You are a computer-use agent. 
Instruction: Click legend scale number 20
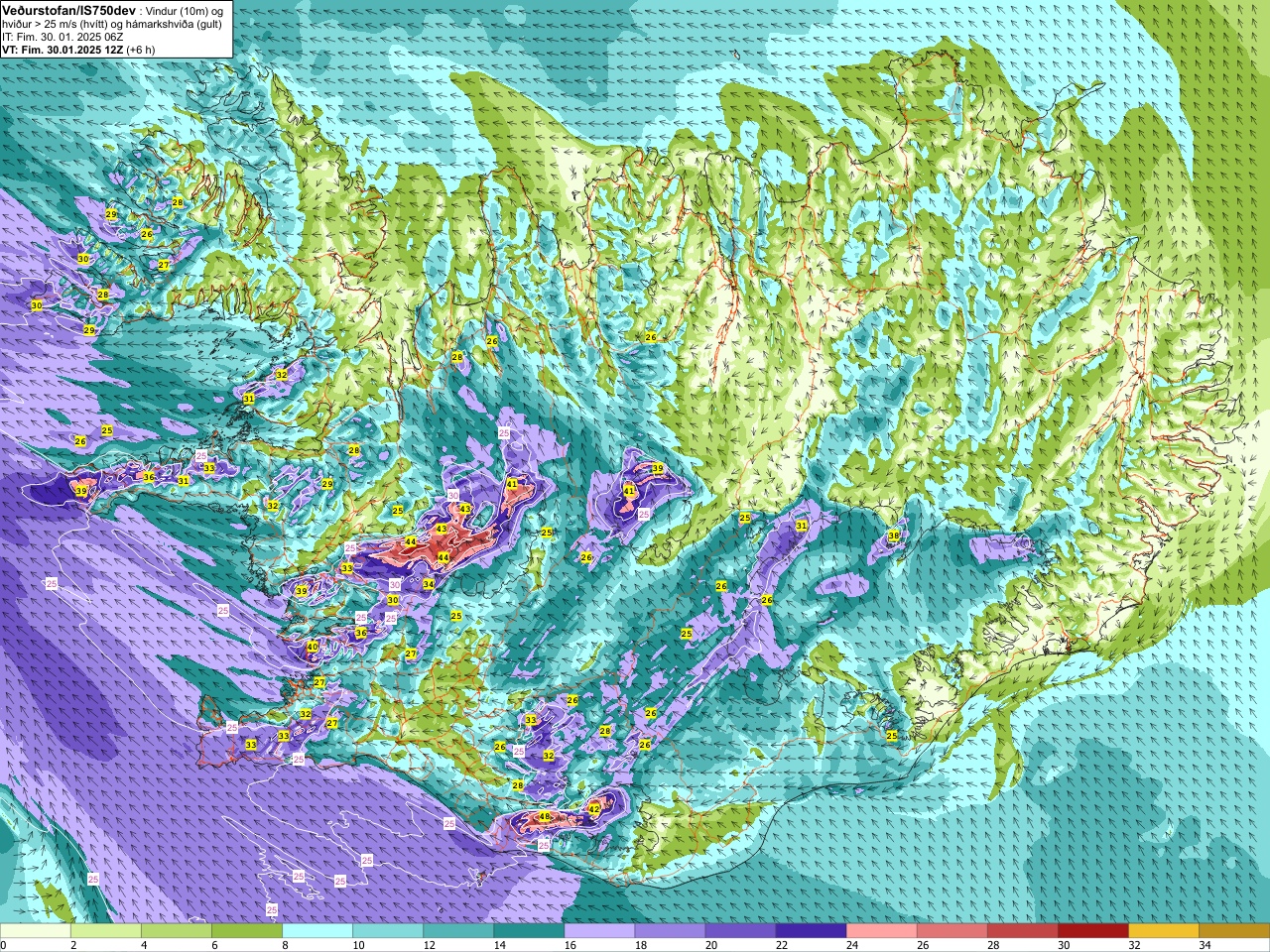[x=710, y=945]
